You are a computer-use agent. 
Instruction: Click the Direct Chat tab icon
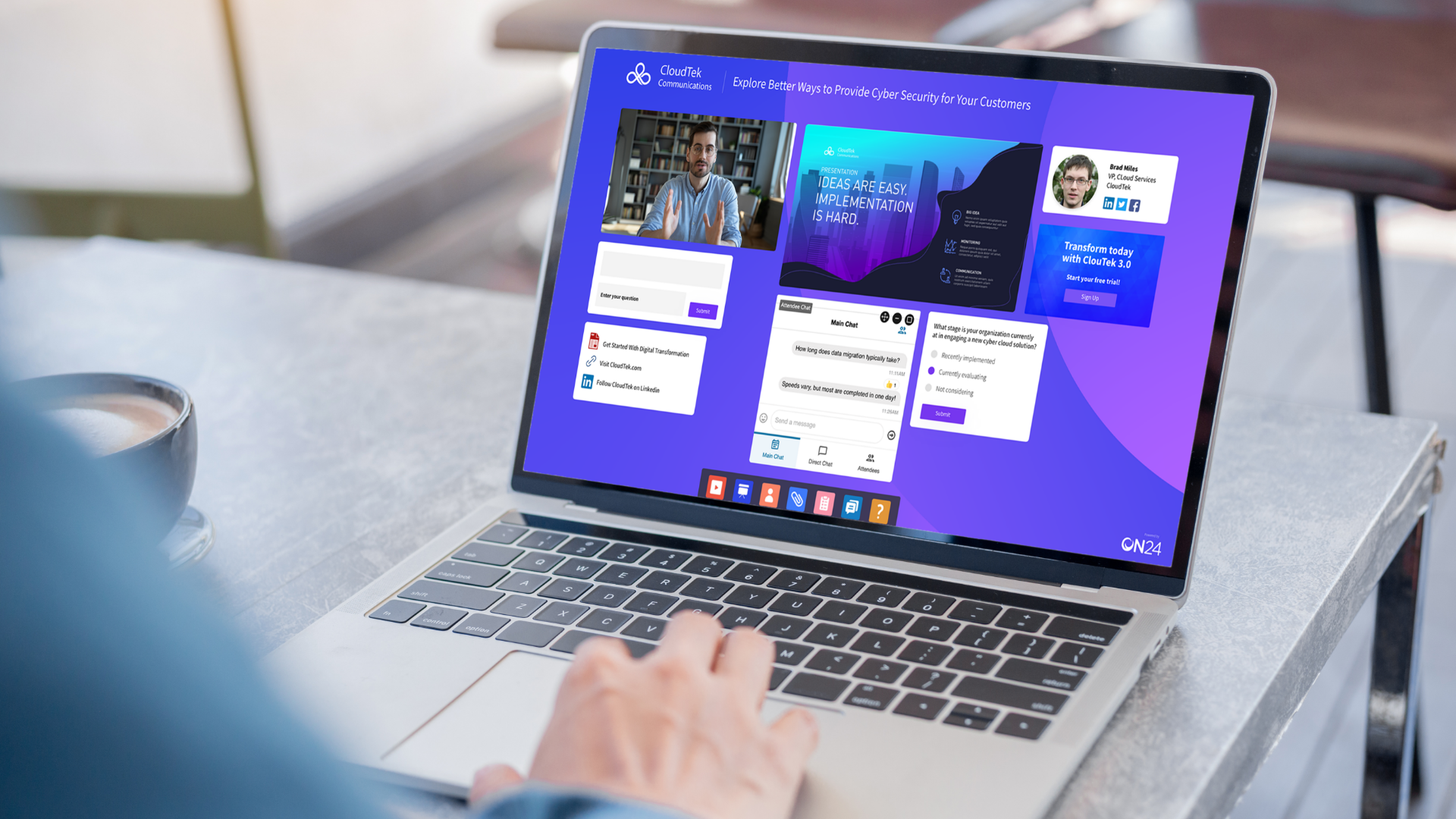coord(819,455)
